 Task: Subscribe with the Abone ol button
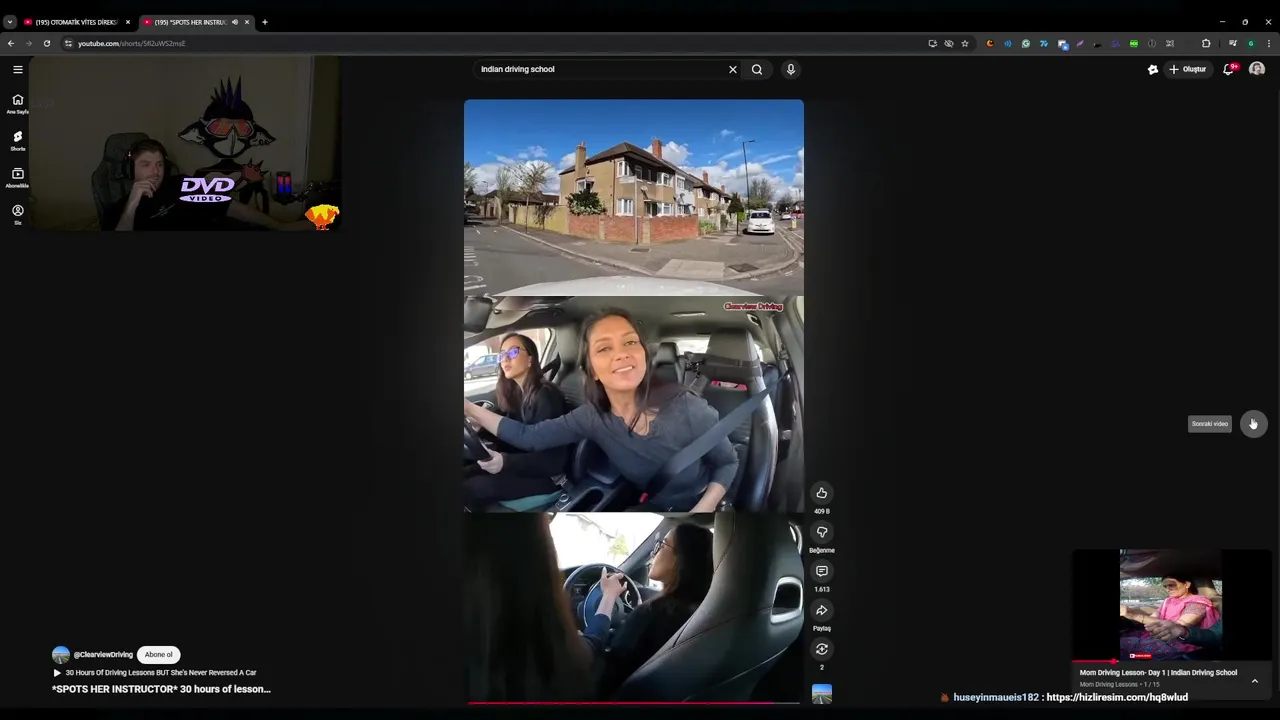[x=158, y=655]
